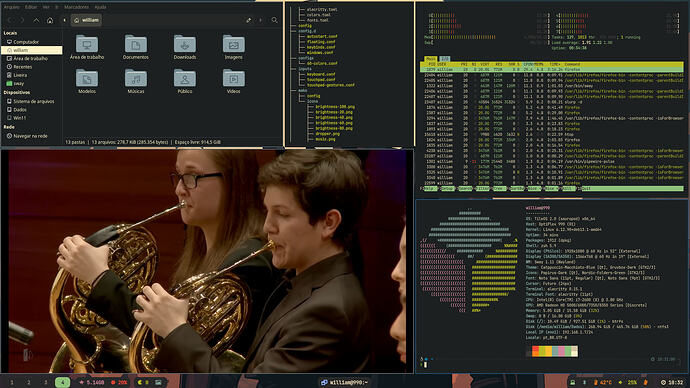Click Help in htop function bar

(x=430, y=188)
